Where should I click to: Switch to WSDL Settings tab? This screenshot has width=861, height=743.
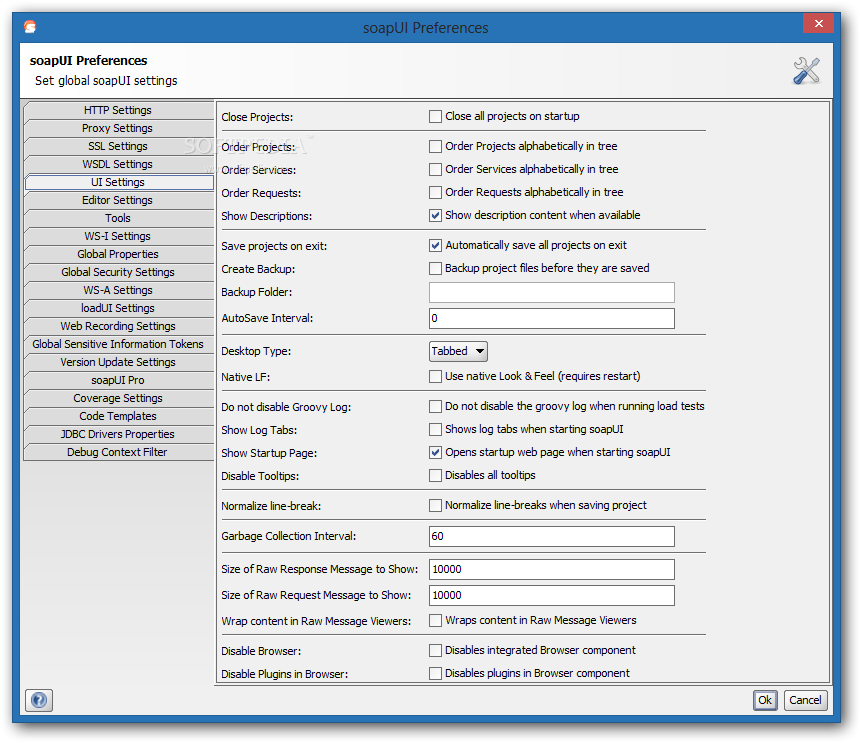pyautogui.click(x=118, y=164)
